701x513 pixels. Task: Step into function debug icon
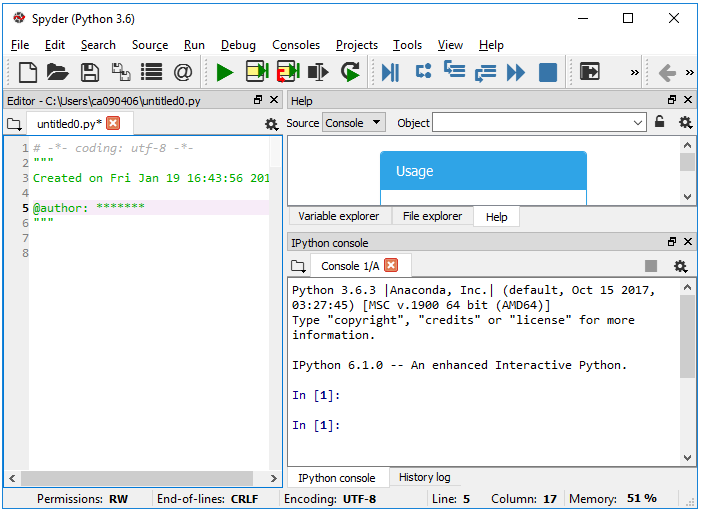(x=455, y=70)
